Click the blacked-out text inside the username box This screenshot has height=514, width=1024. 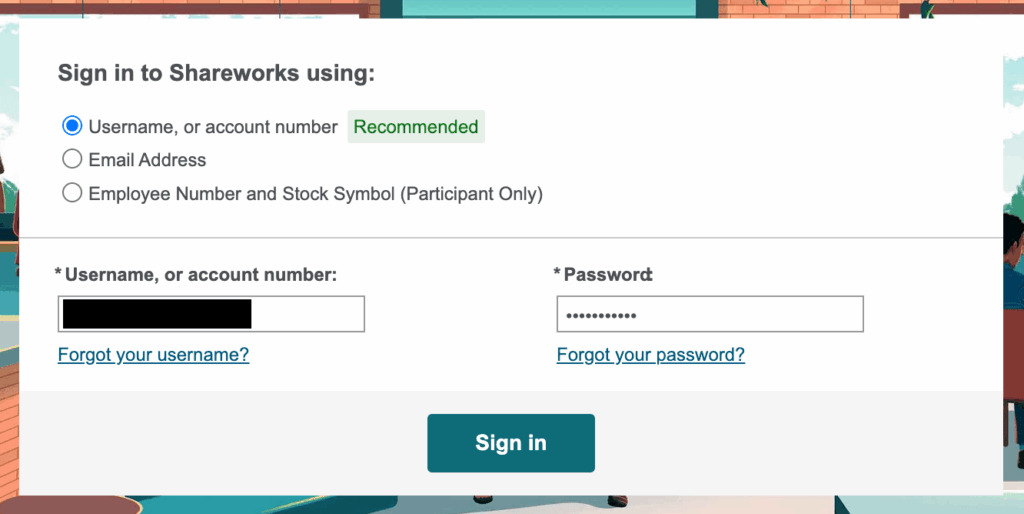(x=157, y=314)
